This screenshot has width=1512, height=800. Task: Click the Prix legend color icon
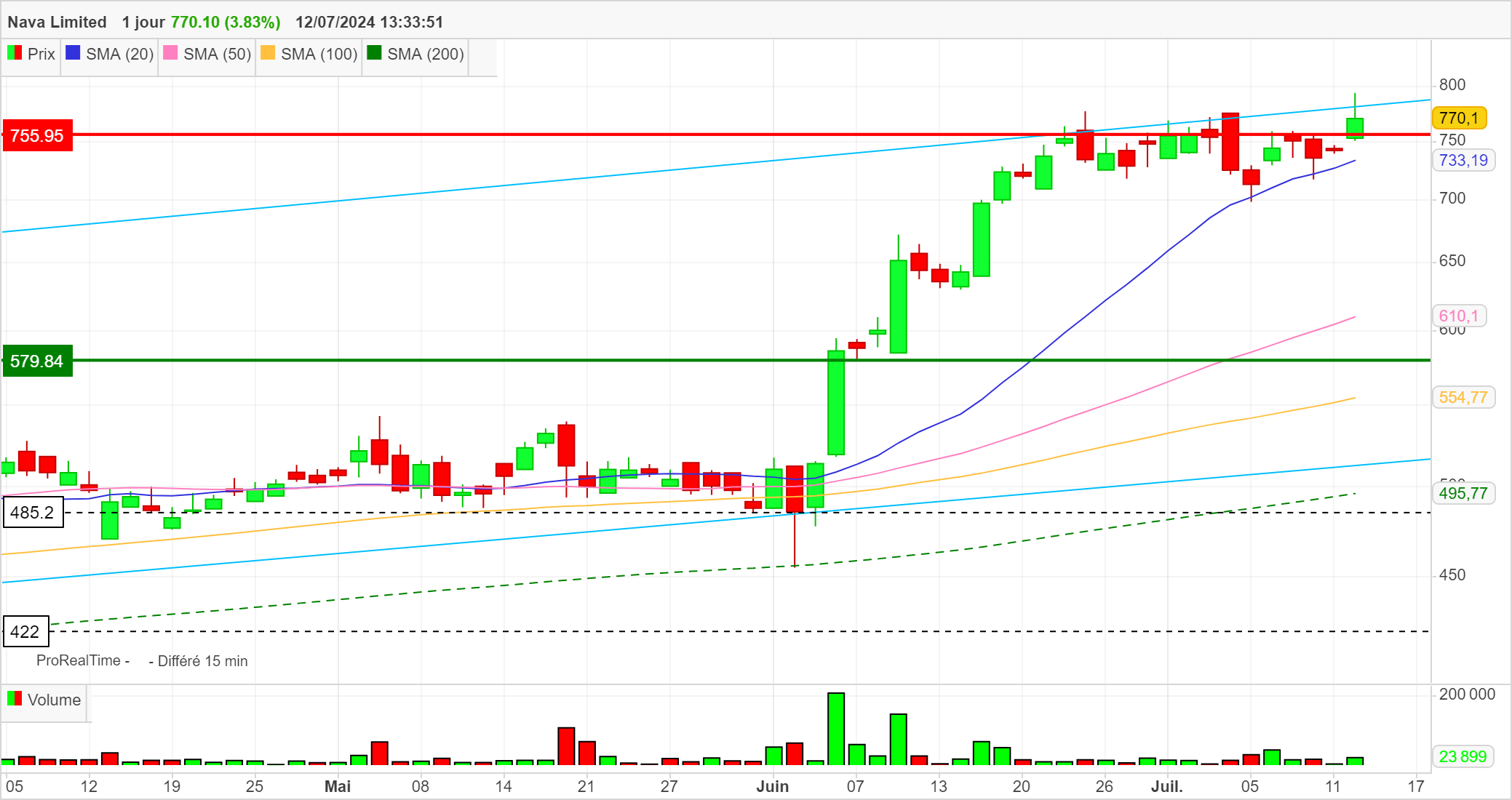[15, 53]
